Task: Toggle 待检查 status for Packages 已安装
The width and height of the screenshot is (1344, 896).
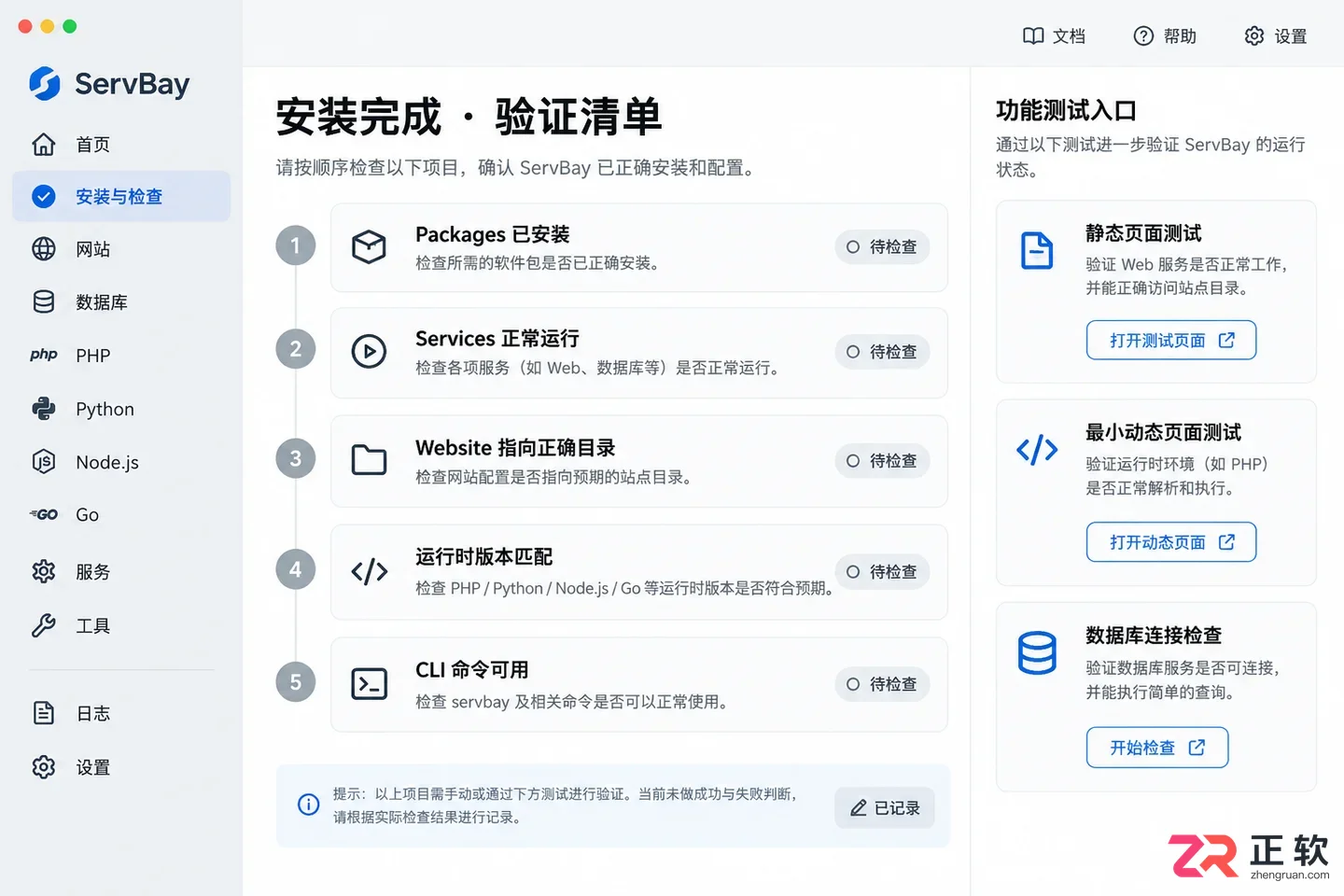Action: [x=882, y=247]
